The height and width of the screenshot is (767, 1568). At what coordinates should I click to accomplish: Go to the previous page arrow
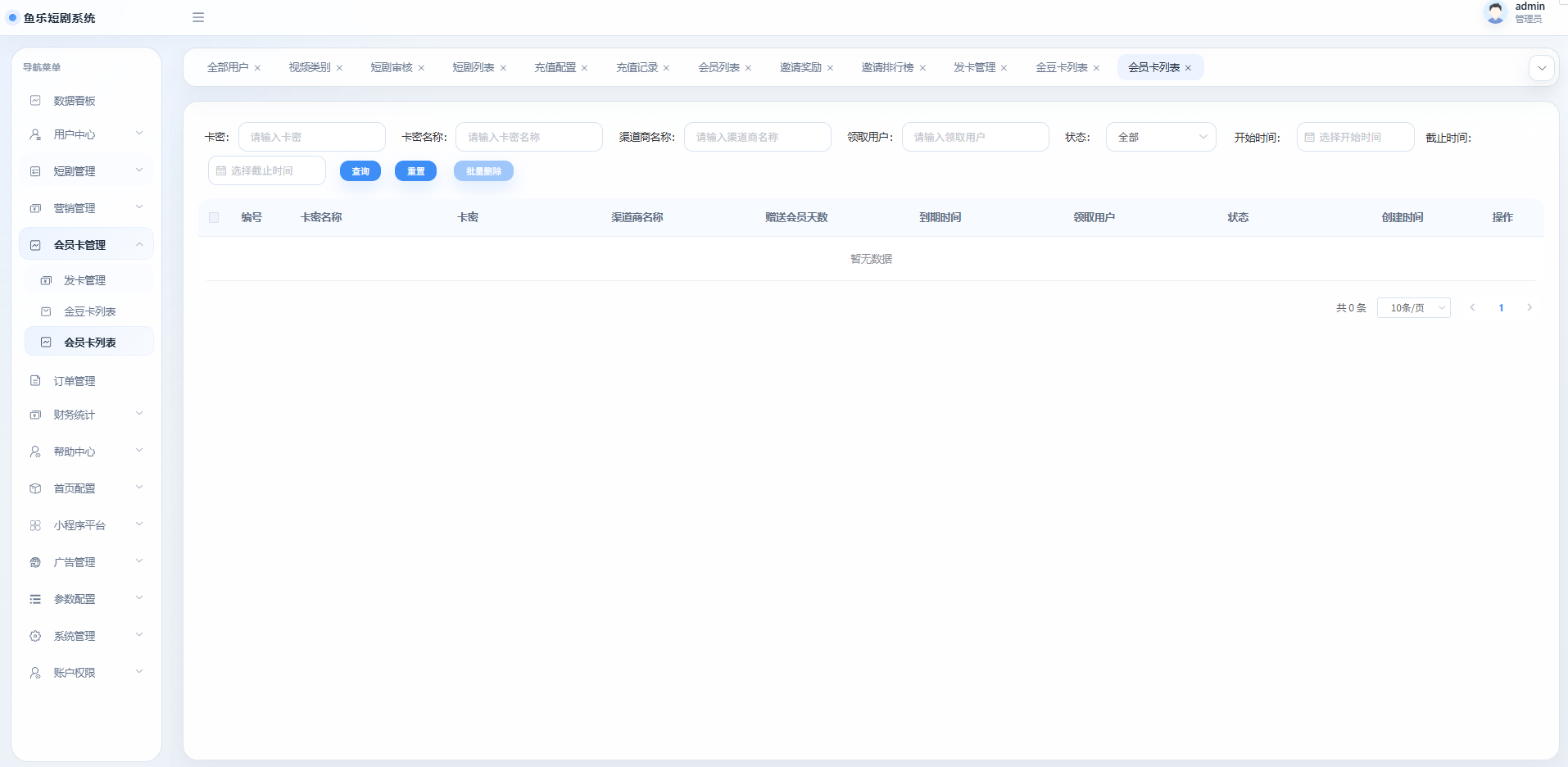click(x=1472, y=308)
